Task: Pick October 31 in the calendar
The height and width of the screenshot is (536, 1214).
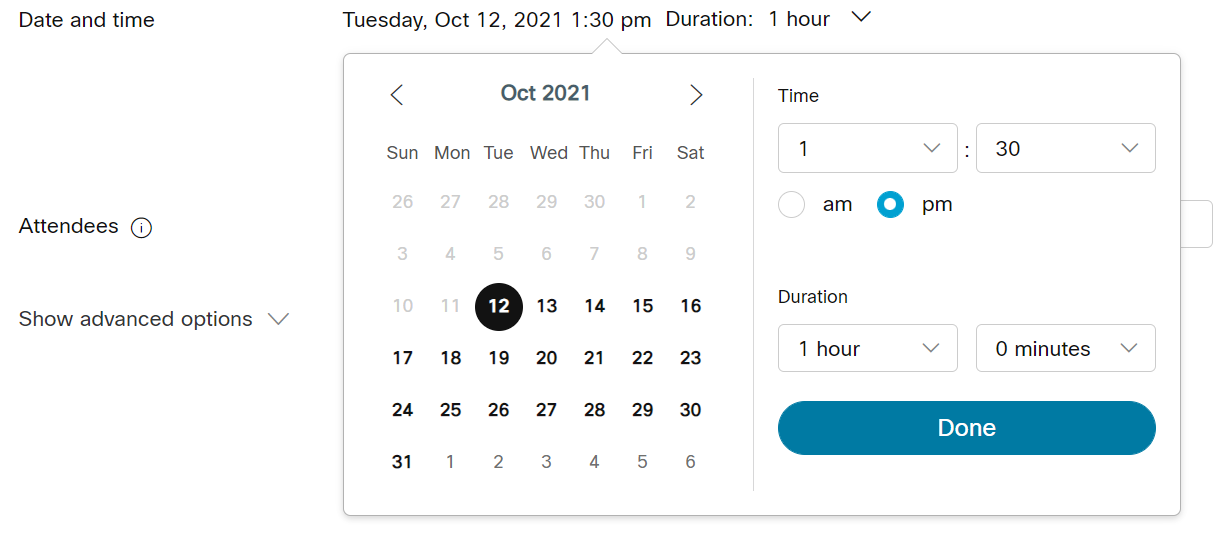Action: 402,462
